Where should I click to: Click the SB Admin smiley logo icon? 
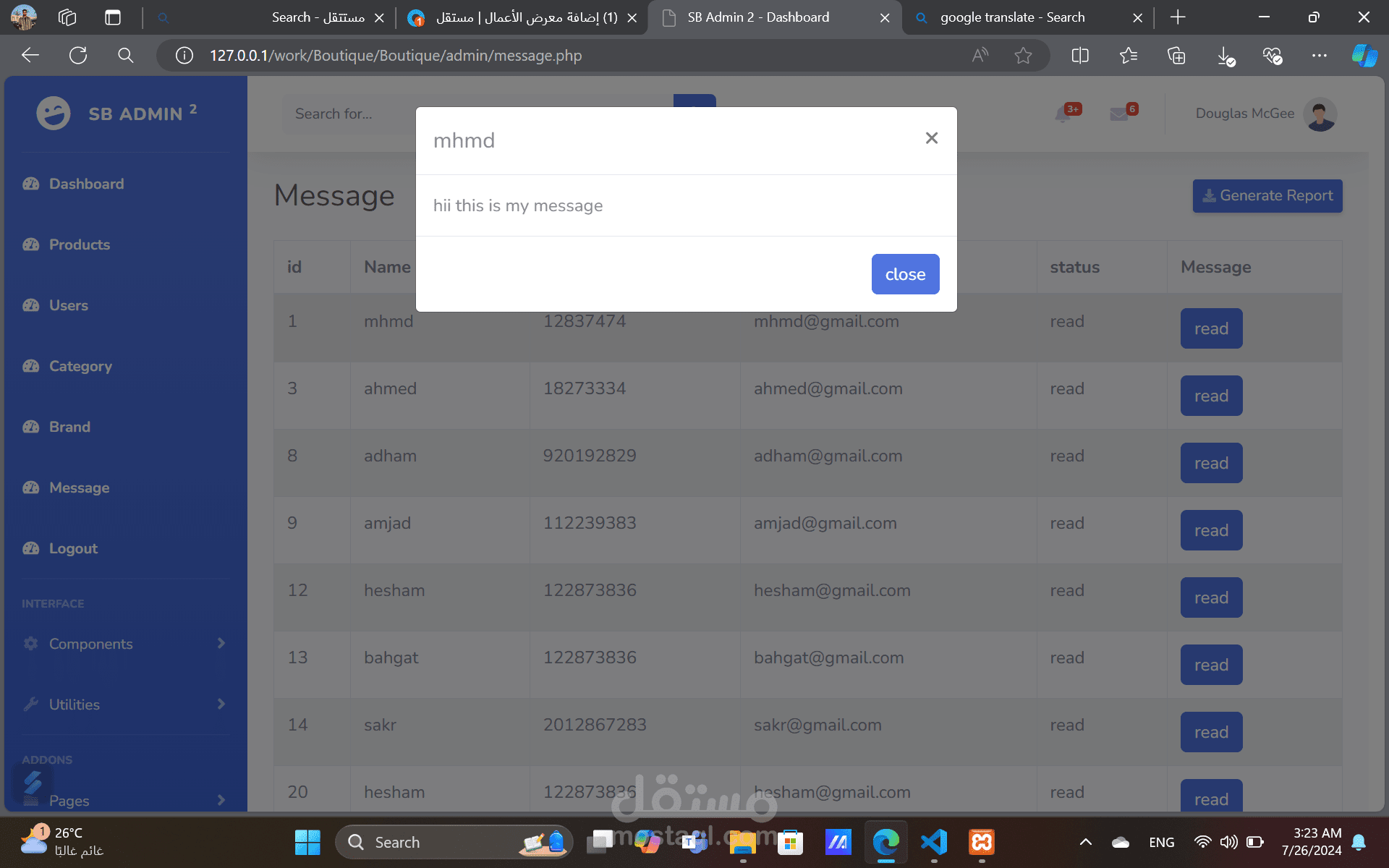(54, 114)
